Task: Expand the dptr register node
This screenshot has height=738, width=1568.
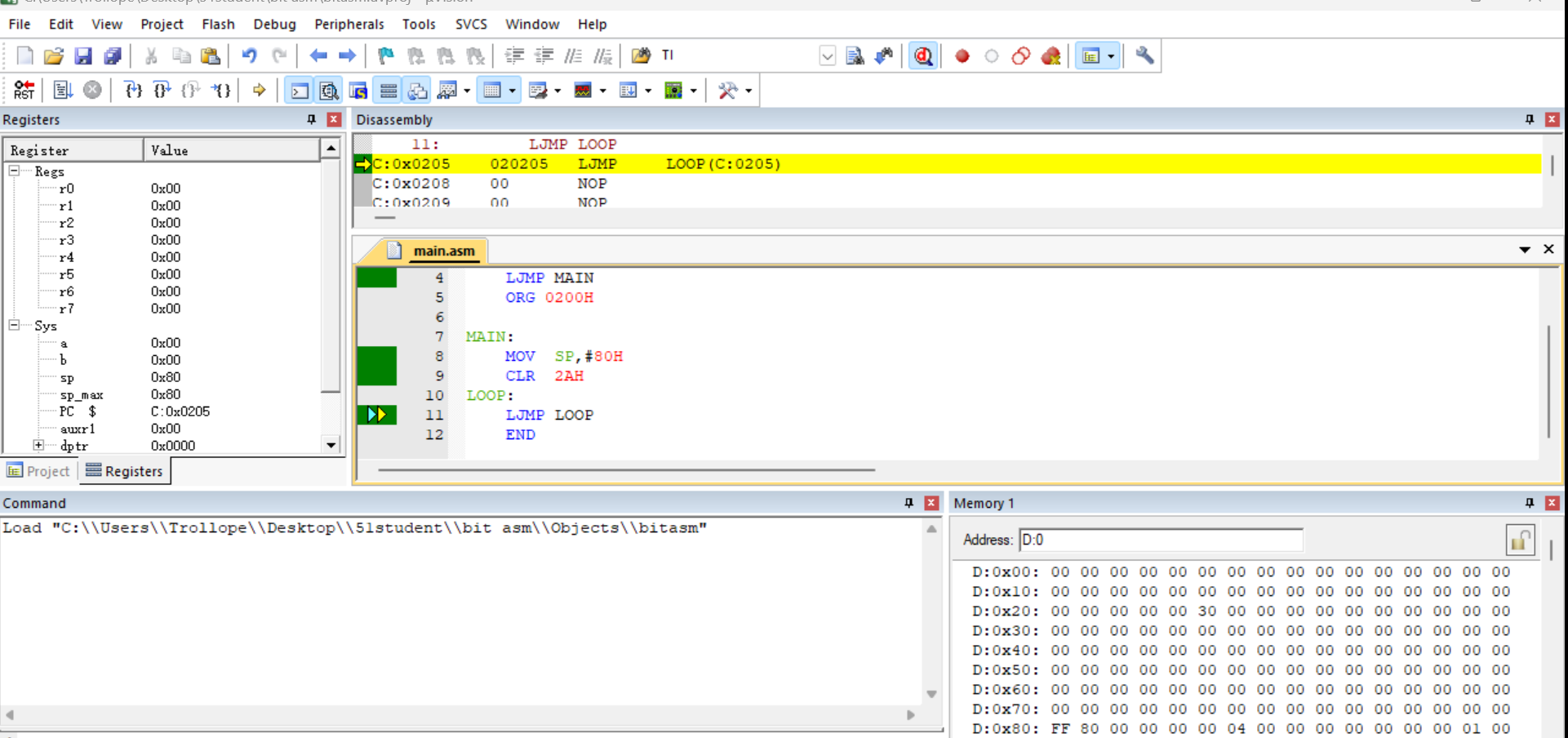Action: pyautogui.click(x=38, y=445)
